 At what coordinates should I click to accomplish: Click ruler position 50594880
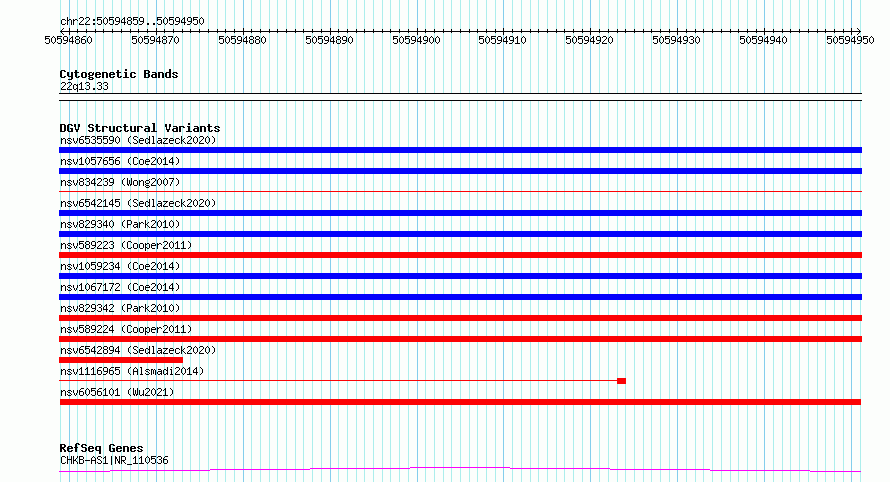click(242, 40)
